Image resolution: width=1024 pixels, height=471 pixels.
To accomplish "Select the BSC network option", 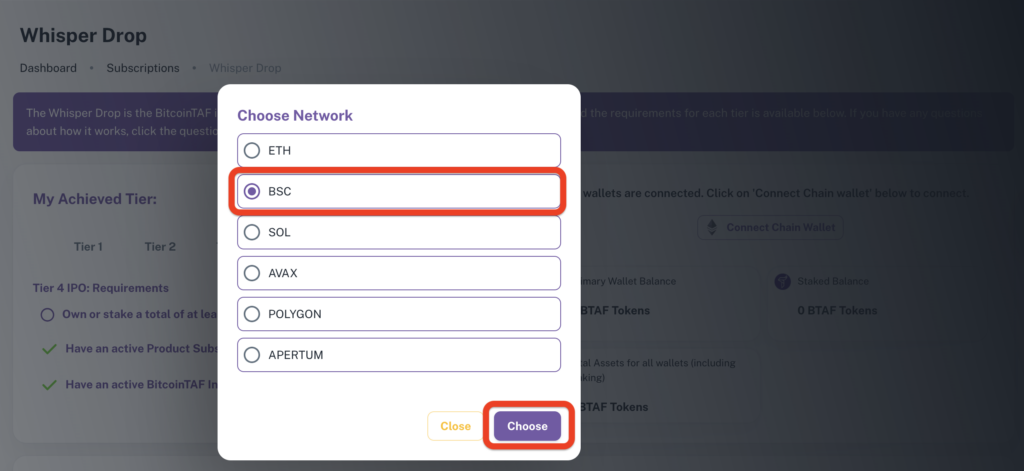I will pyautogui.click(x=398, y=191).
